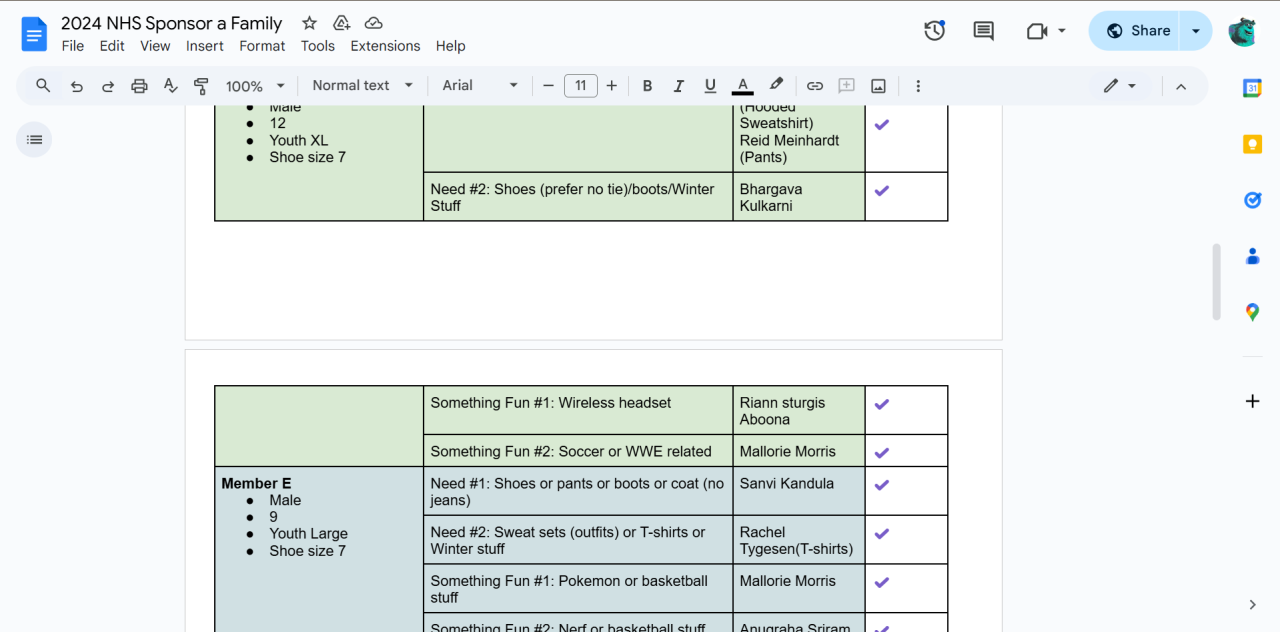The height and width of the screenshot is (632, 1280).
Task: Open version history clock icon
Action: coord(935,31)
